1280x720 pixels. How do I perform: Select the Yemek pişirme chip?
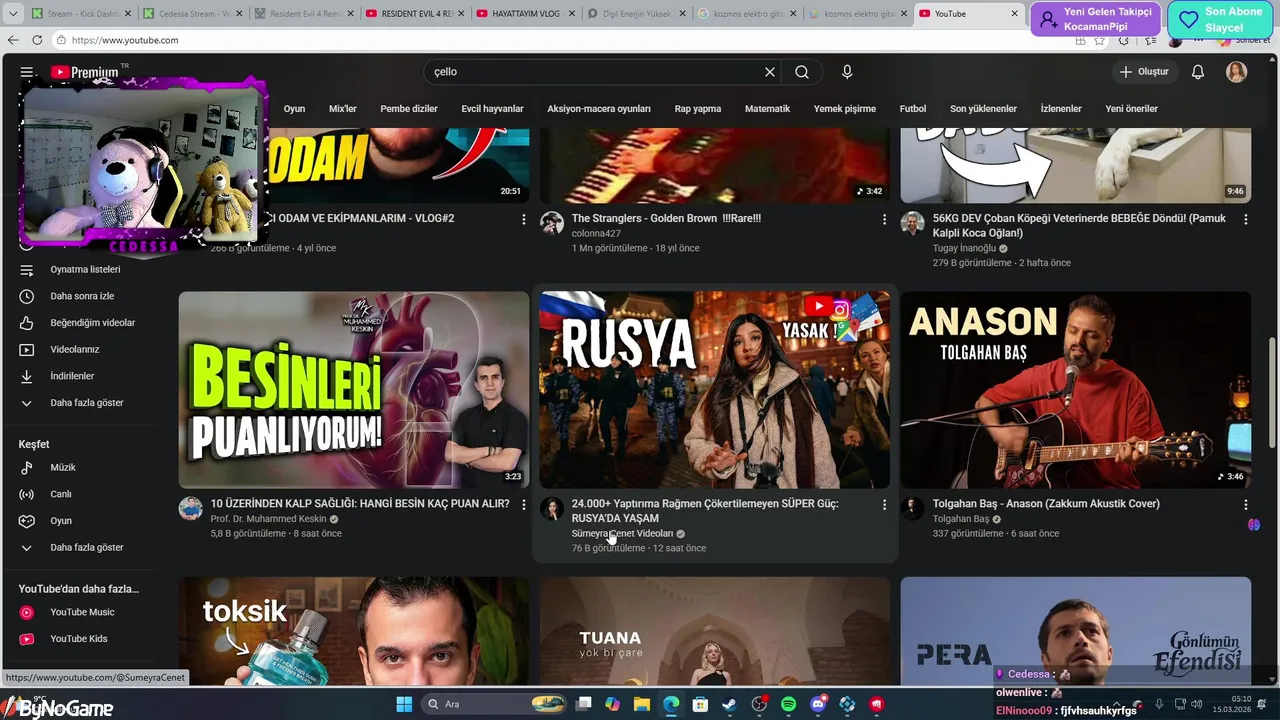click(x=845, y=109)
